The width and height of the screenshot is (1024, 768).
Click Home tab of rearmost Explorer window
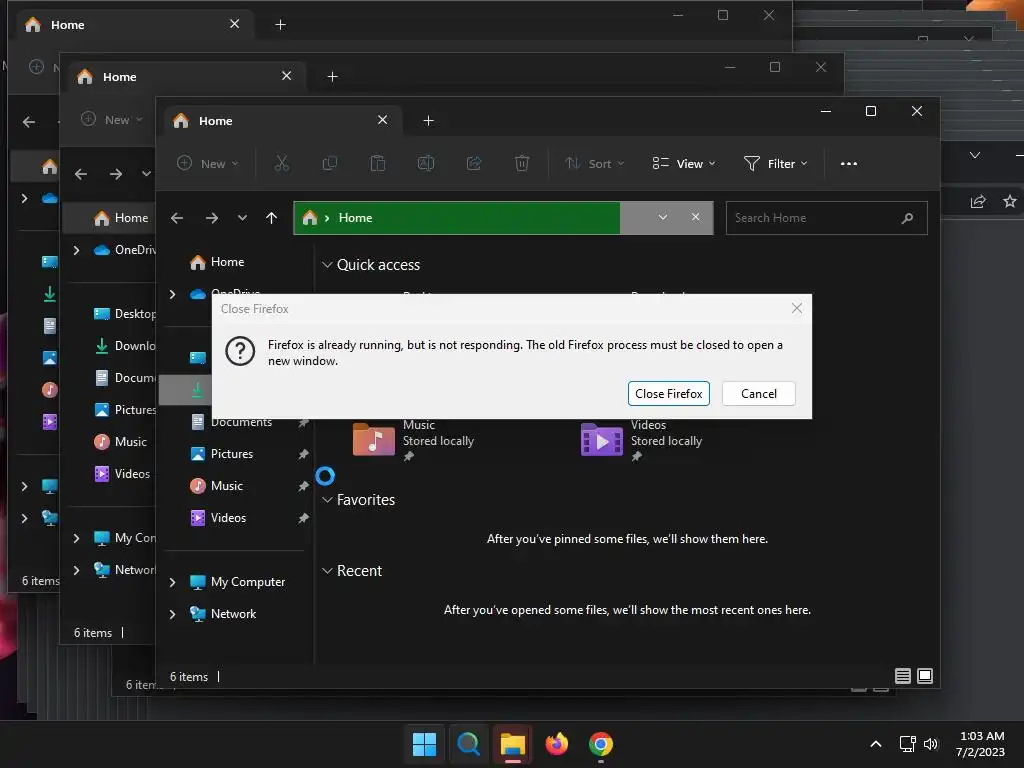[134, 25]
